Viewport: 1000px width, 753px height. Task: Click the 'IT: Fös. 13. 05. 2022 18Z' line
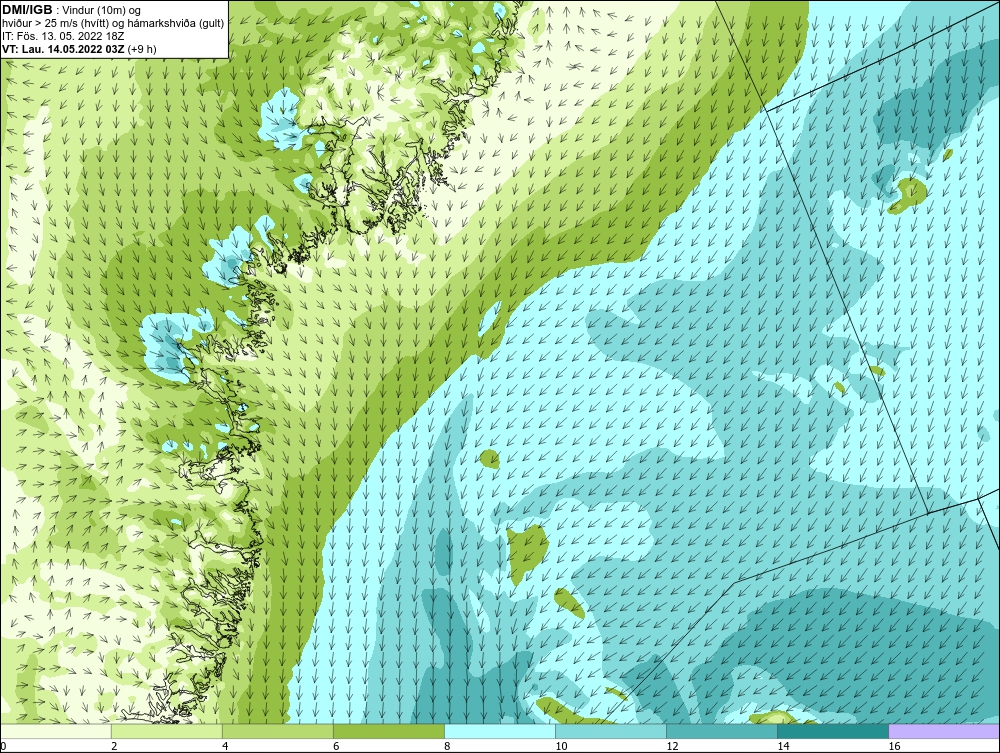[62, 36]
